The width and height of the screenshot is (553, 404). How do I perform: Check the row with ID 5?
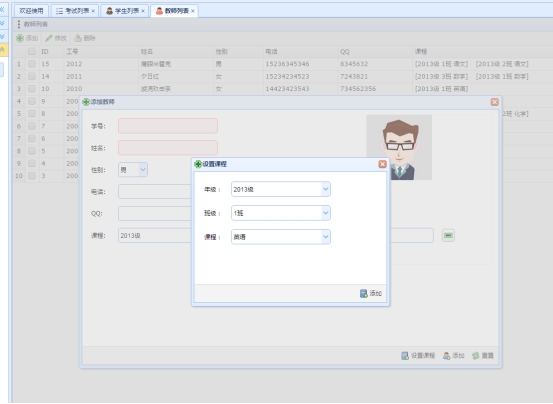coord(32,151)
